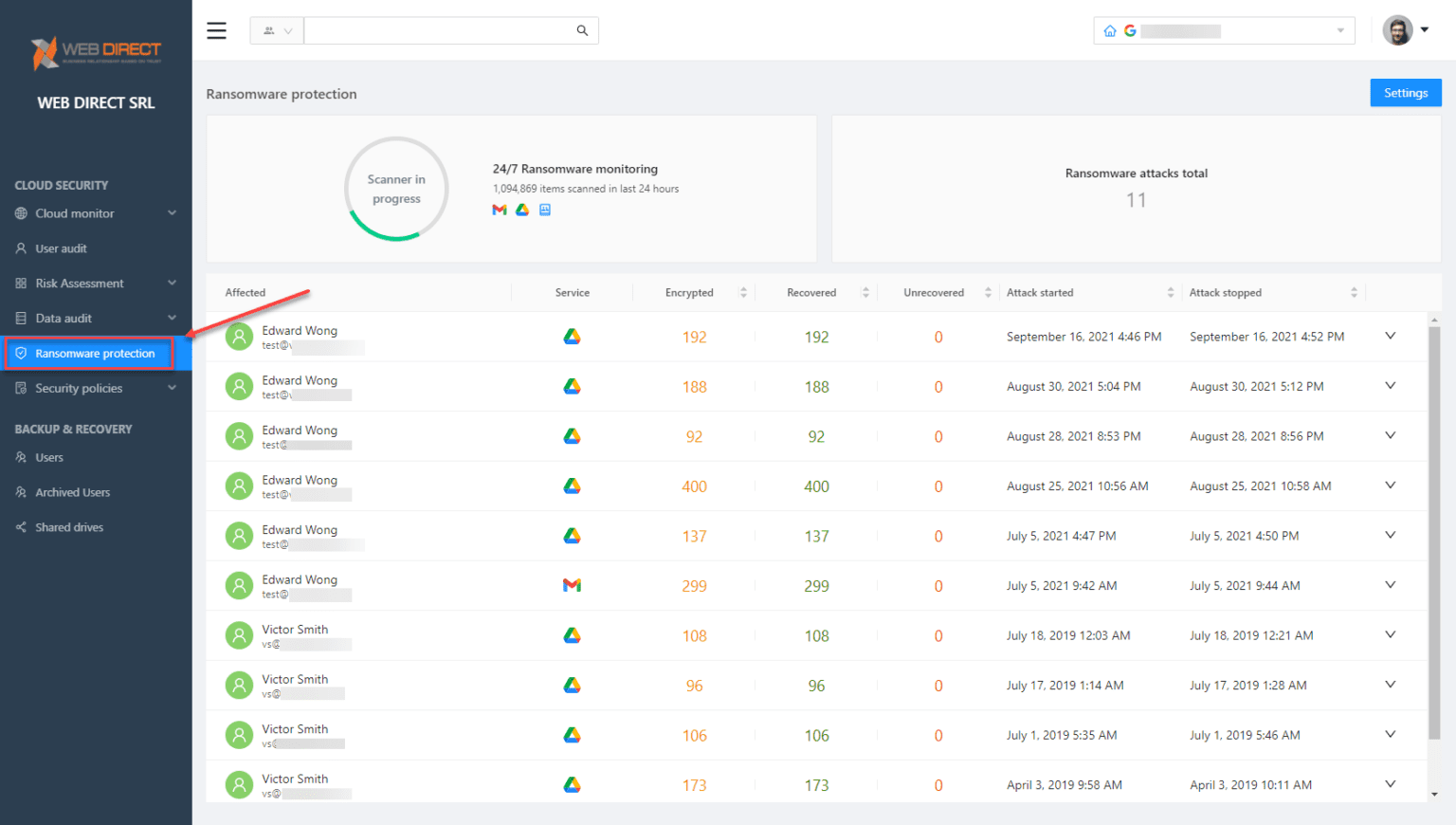The image size is (1456, 825).
Task: Sort table by Attack started column
Action: (1171, 293)
